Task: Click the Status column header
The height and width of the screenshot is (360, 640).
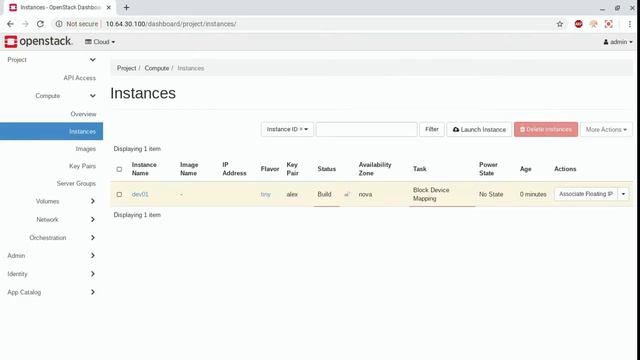Action: click(x=327, y=169)
